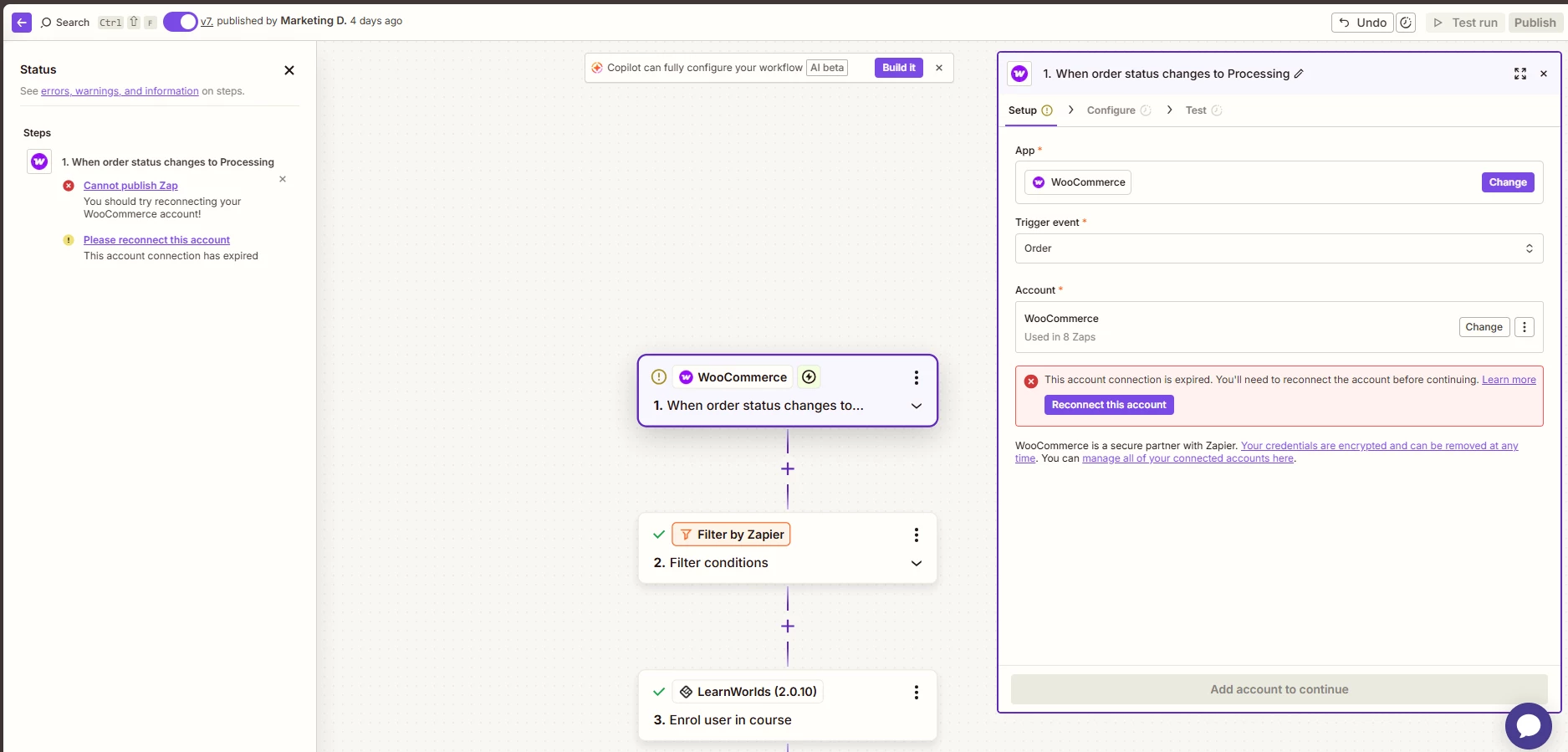Open errors, warnings, and information link
The width and height of the screenshot is (1568, 752).
pos(120,91)
